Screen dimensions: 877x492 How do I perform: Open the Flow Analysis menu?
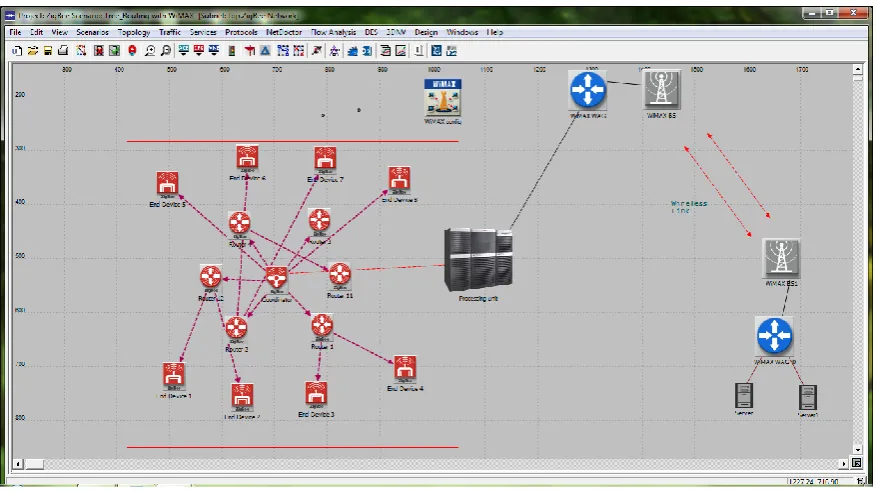(333, 32)
